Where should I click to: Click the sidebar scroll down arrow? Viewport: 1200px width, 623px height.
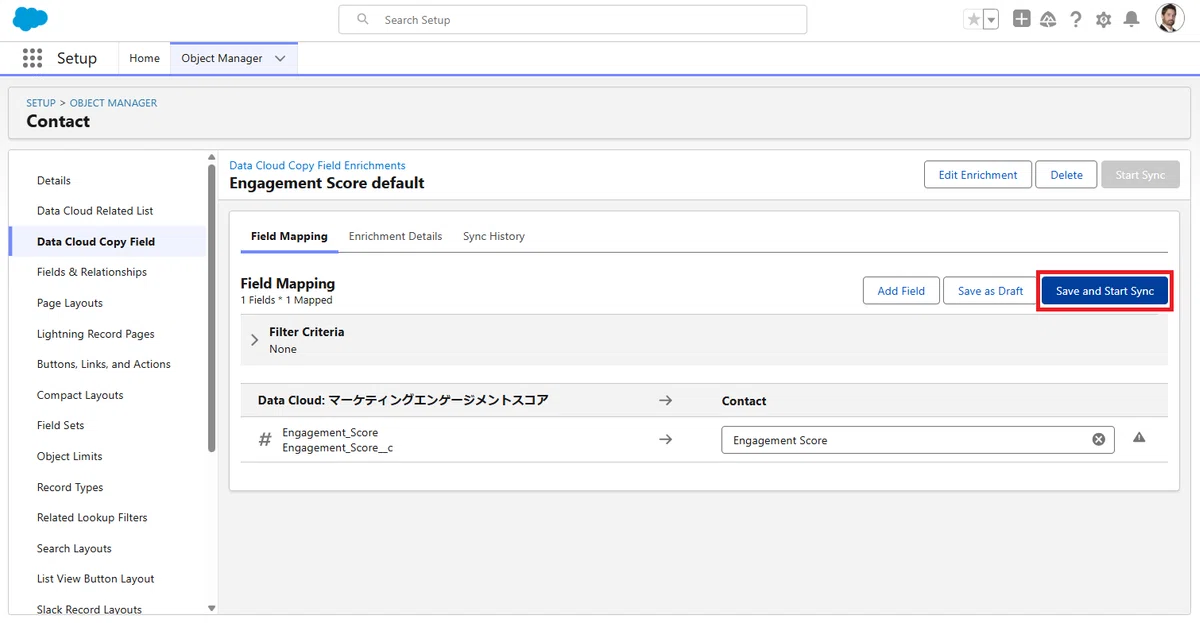[211, 608]
